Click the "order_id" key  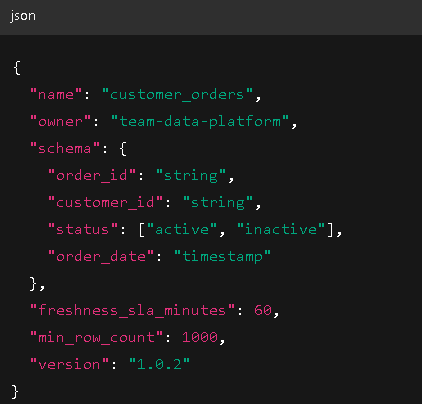click(x=92, y=175)
